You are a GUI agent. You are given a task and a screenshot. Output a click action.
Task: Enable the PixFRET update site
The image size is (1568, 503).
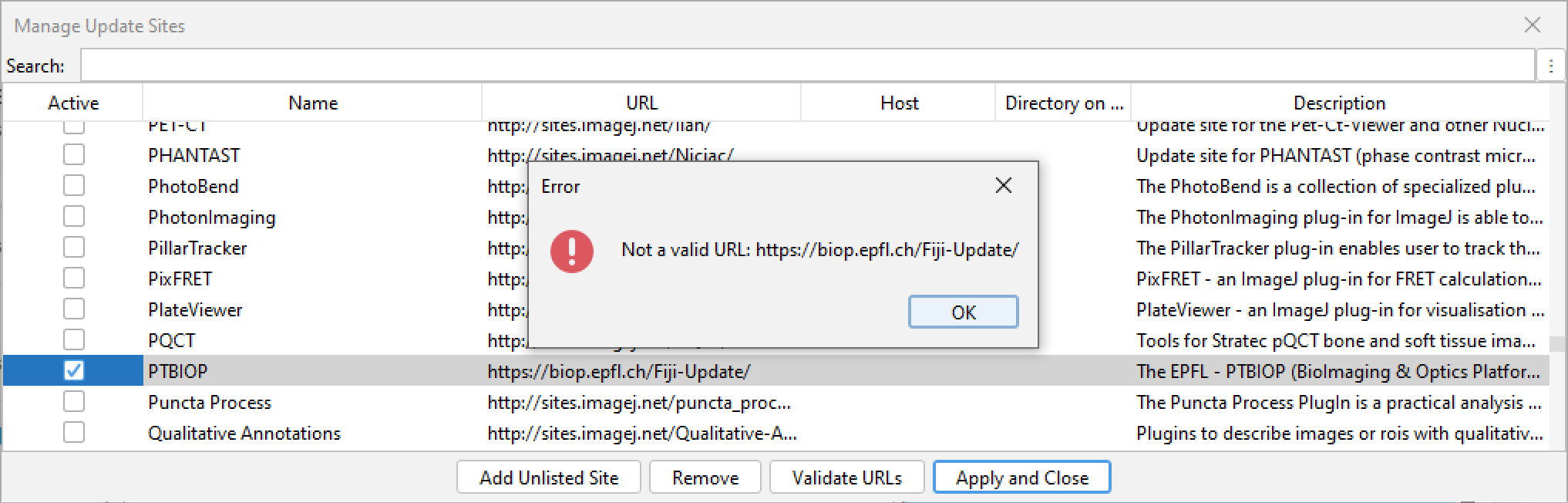pos(73,278)
